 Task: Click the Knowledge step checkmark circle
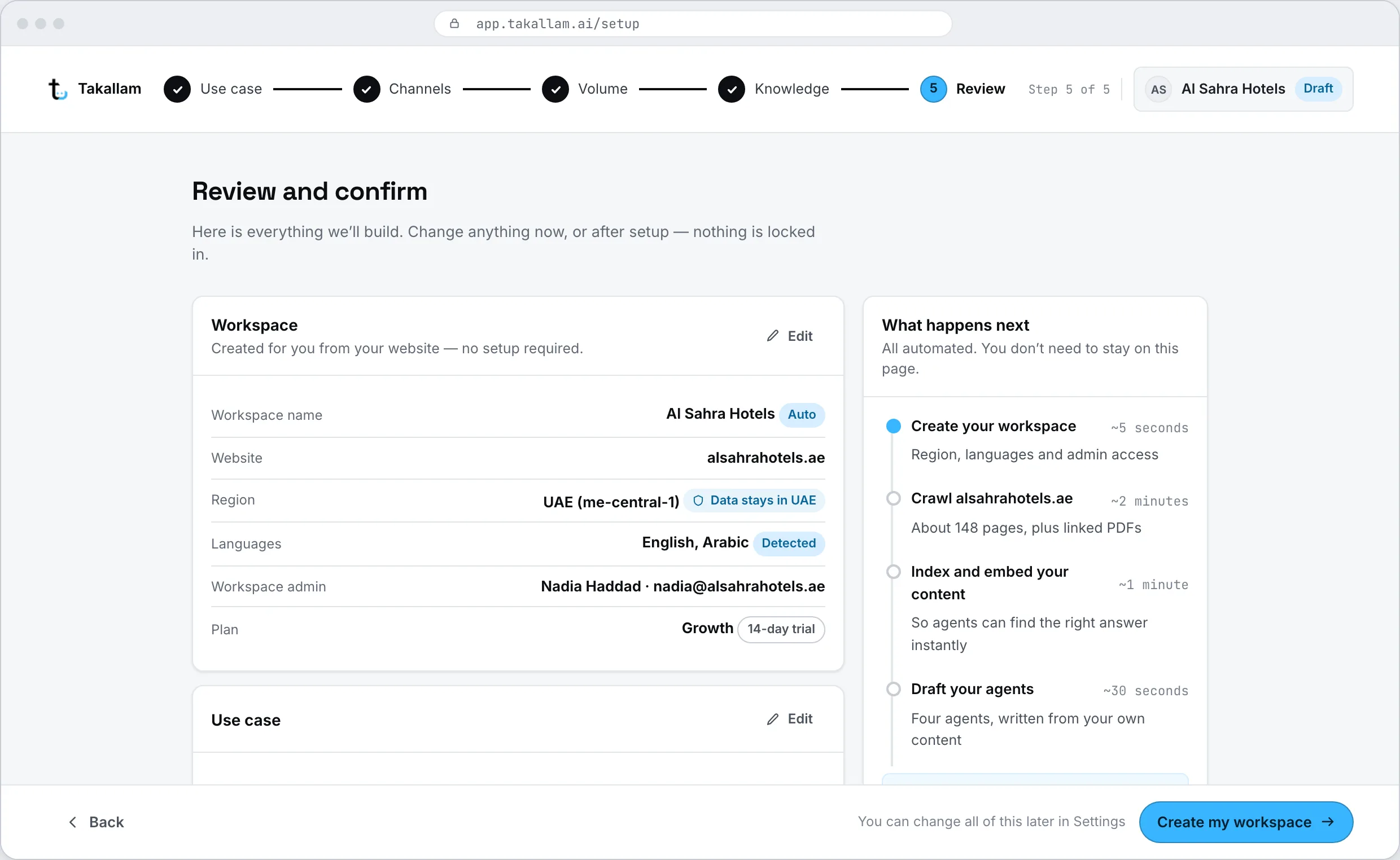click(x=732, y=89)
